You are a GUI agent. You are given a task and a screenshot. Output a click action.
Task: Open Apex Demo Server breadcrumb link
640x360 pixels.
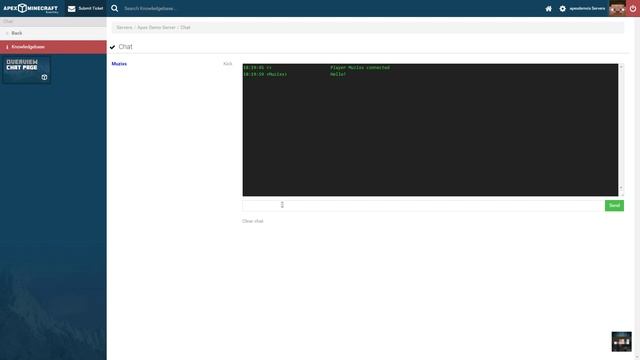click(x=156, y=27)
